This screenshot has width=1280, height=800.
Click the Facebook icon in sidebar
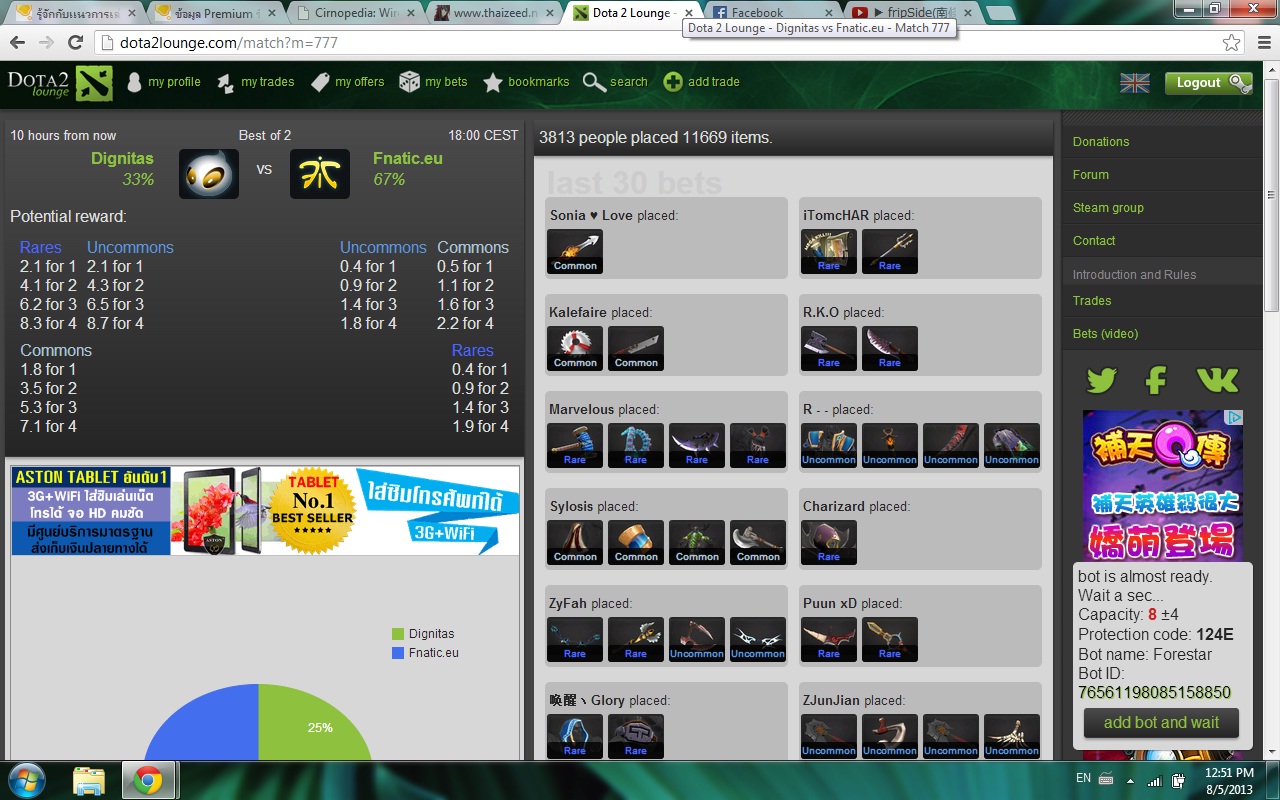(x=1156, y=380)
